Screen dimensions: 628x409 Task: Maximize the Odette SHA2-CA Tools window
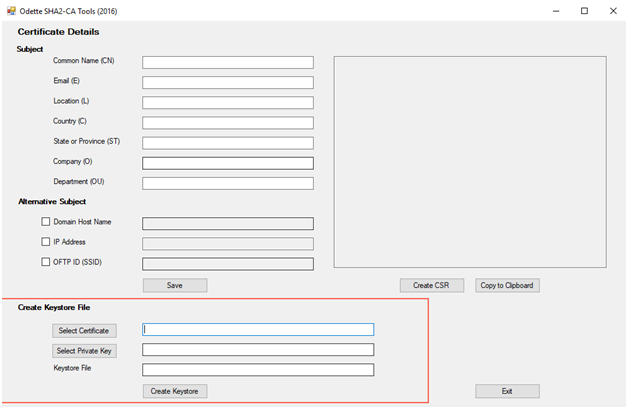pyautogui.click(x=584, y=11)
